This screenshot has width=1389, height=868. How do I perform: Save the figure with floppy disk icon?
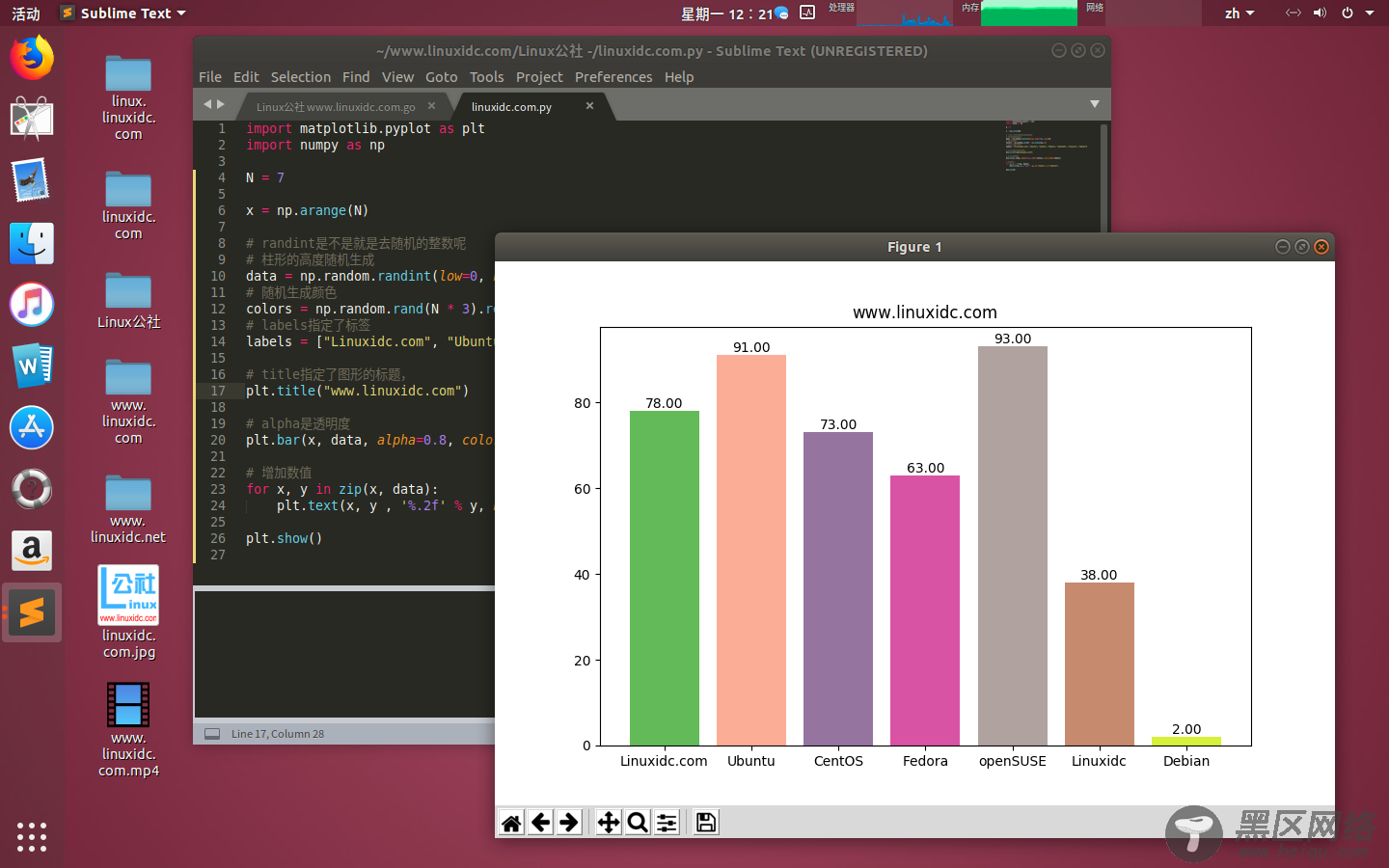click(706, 823)
